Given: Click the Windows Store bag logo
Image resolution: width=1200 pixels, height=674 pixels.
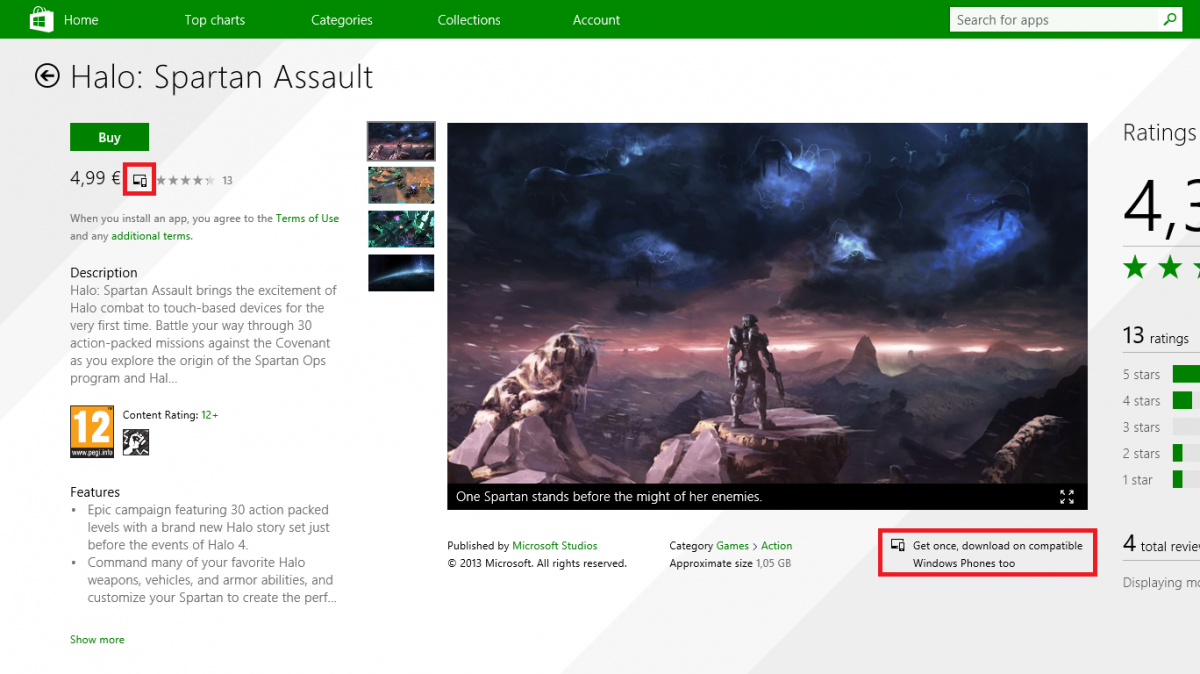Looking at the screenshot, I should tap(42, 19).
